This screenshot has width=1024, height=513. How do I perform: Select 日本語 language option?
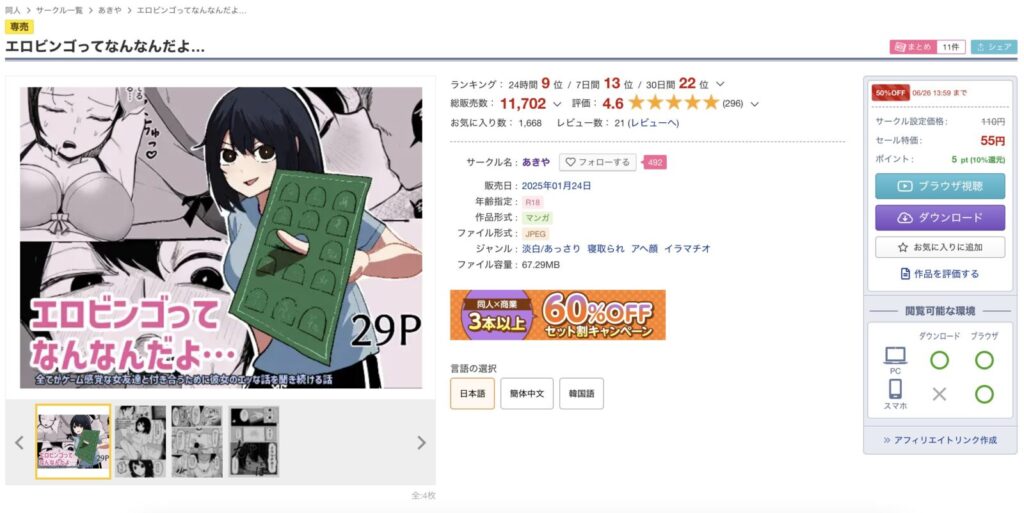tap(472, 394)
